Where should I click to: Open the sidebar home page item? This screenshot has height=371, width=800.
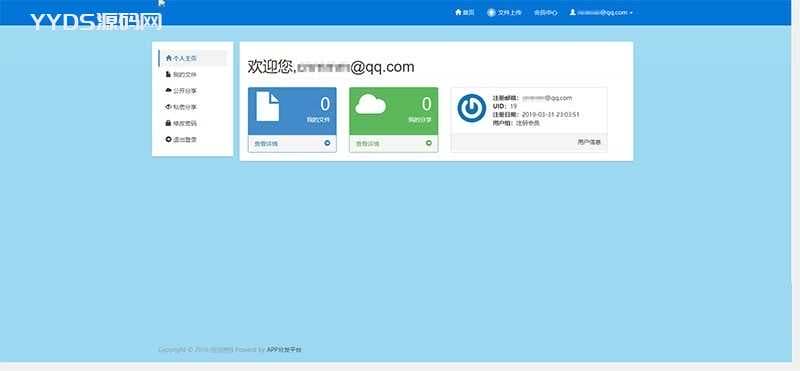tap(193, 58)
